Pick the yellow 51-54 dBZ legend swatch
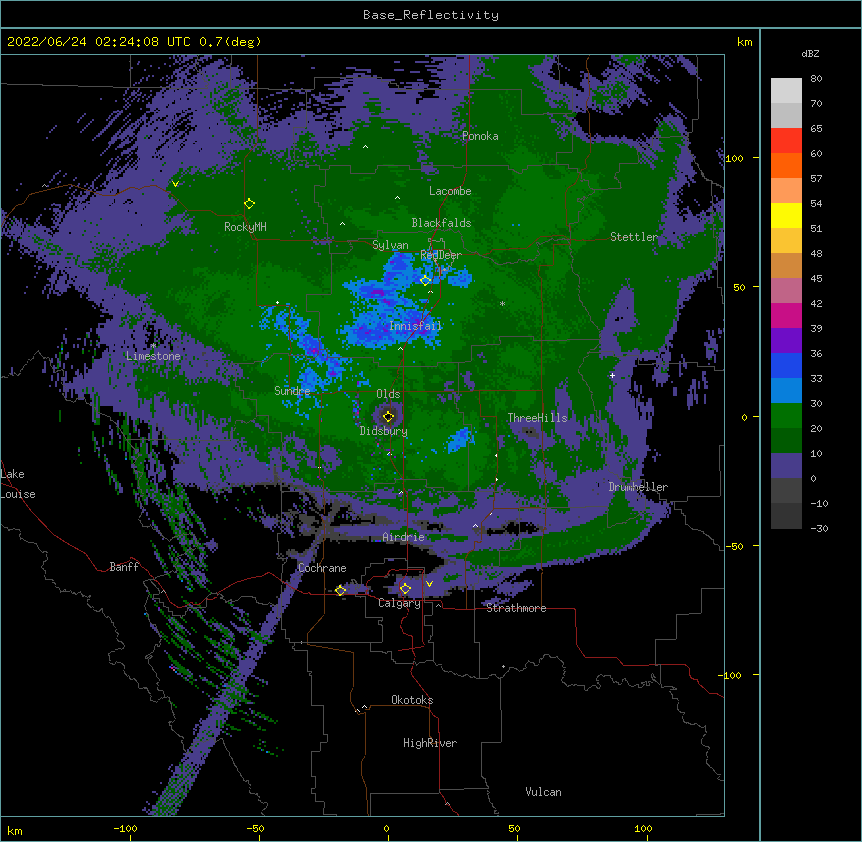The width and height of the screenshot is (862, 842). click(x=786, y=215)
